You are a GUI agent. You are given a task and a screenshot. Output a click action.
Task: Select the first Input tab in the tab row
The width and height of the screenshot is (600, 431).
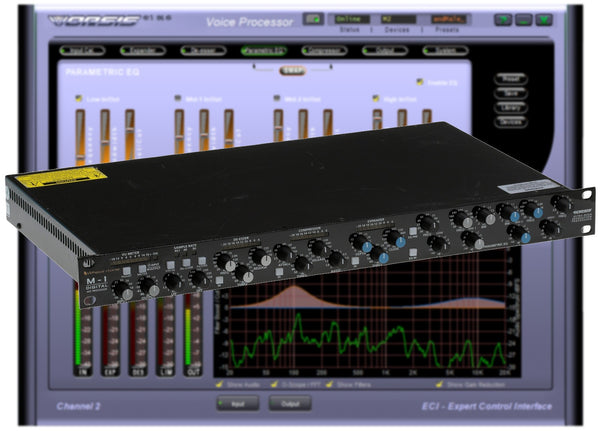pyautogui.click(x=82, y=51)
